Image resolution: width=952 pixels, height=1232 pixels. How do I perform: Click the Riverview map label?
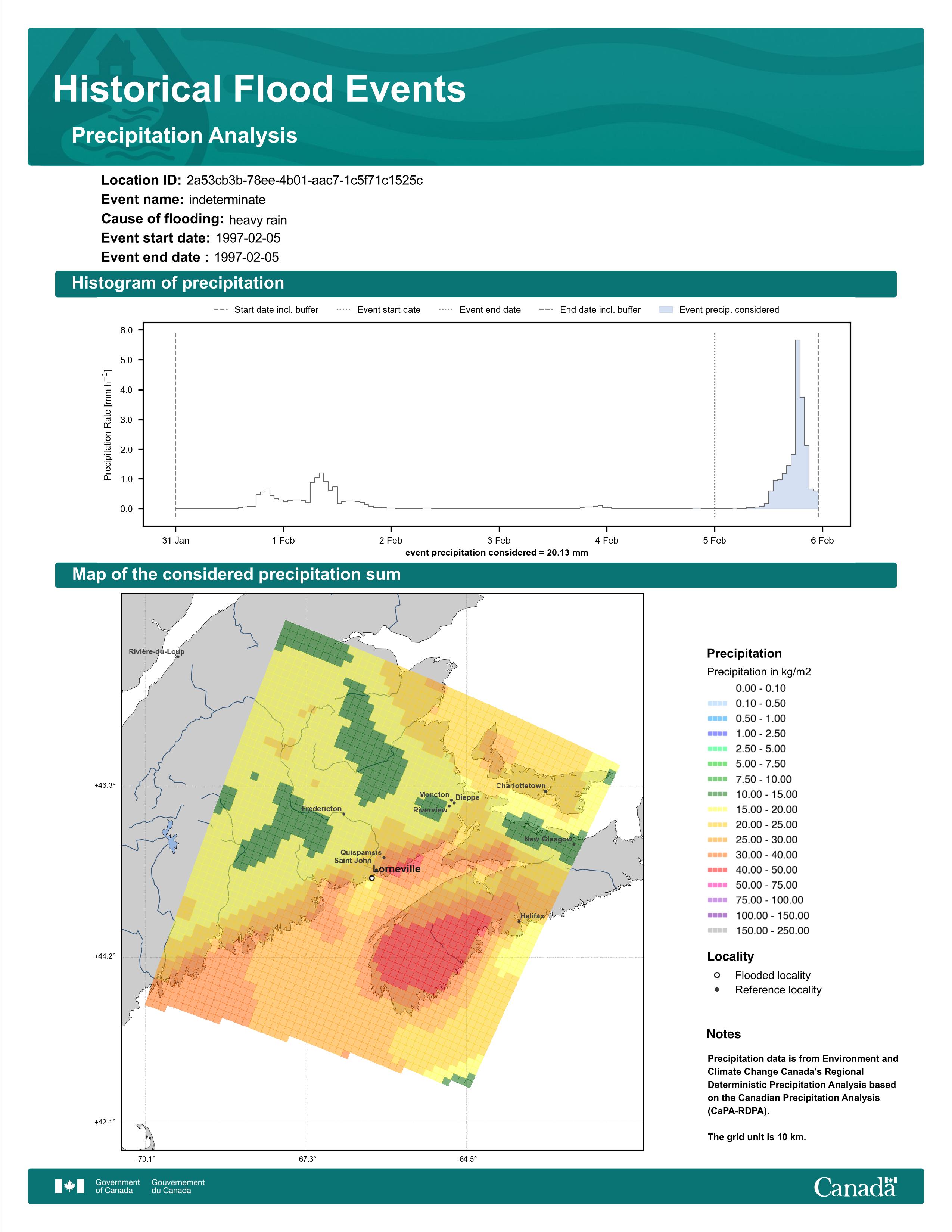click(x=430, y=810)
